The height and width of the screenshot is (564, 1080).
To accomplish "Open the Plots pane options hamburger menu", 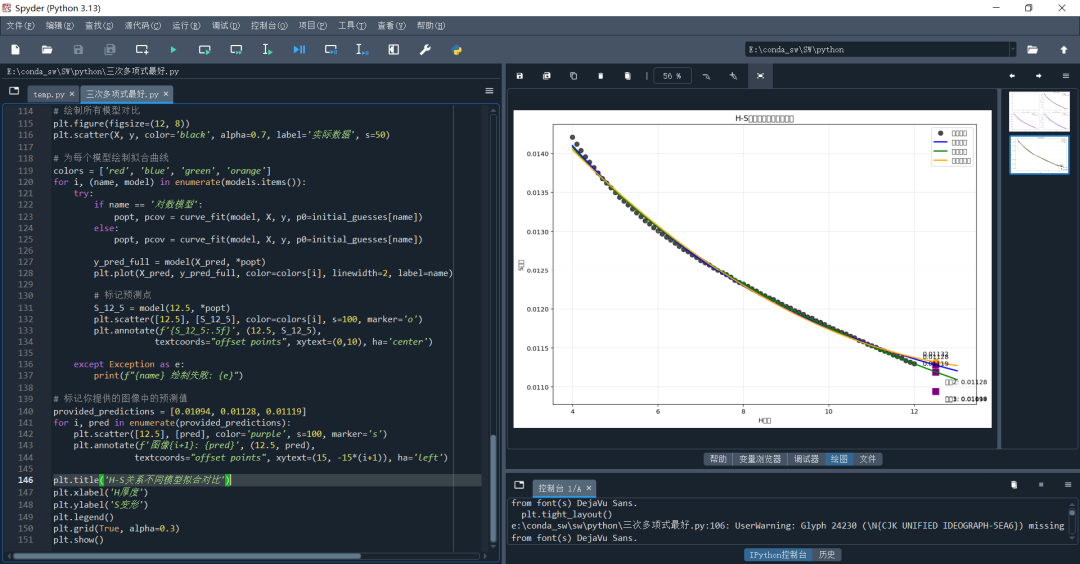I will [x=1066, y=76].
